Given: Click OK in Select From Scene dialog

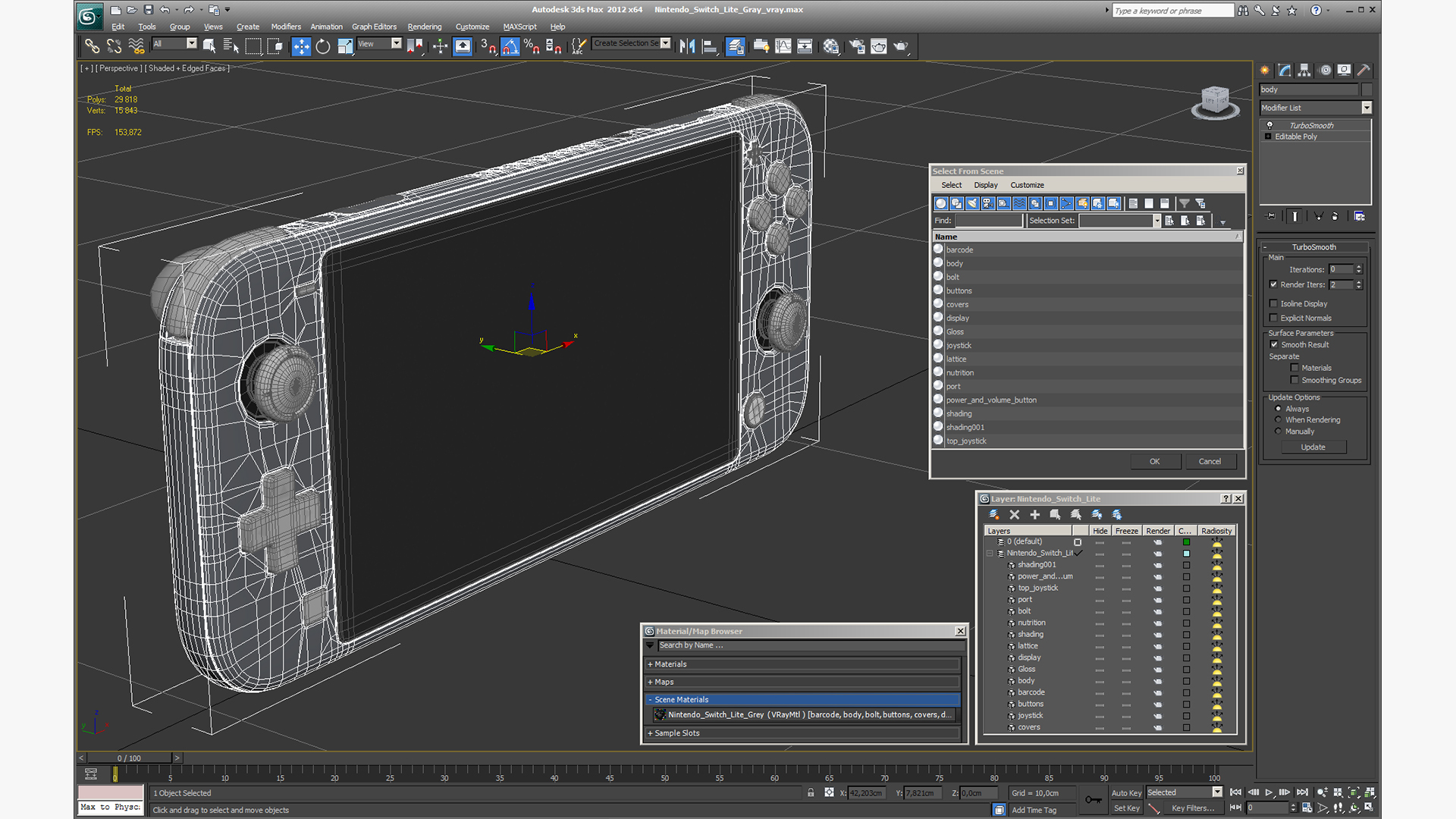Looking at the screenshot, I should (x=1154, y=461).
